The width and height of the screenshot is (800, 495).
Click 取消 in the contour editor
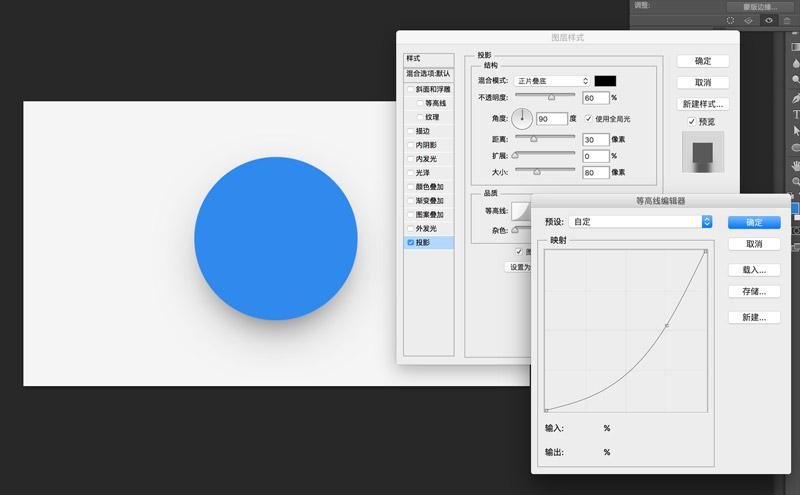point(754,244)
